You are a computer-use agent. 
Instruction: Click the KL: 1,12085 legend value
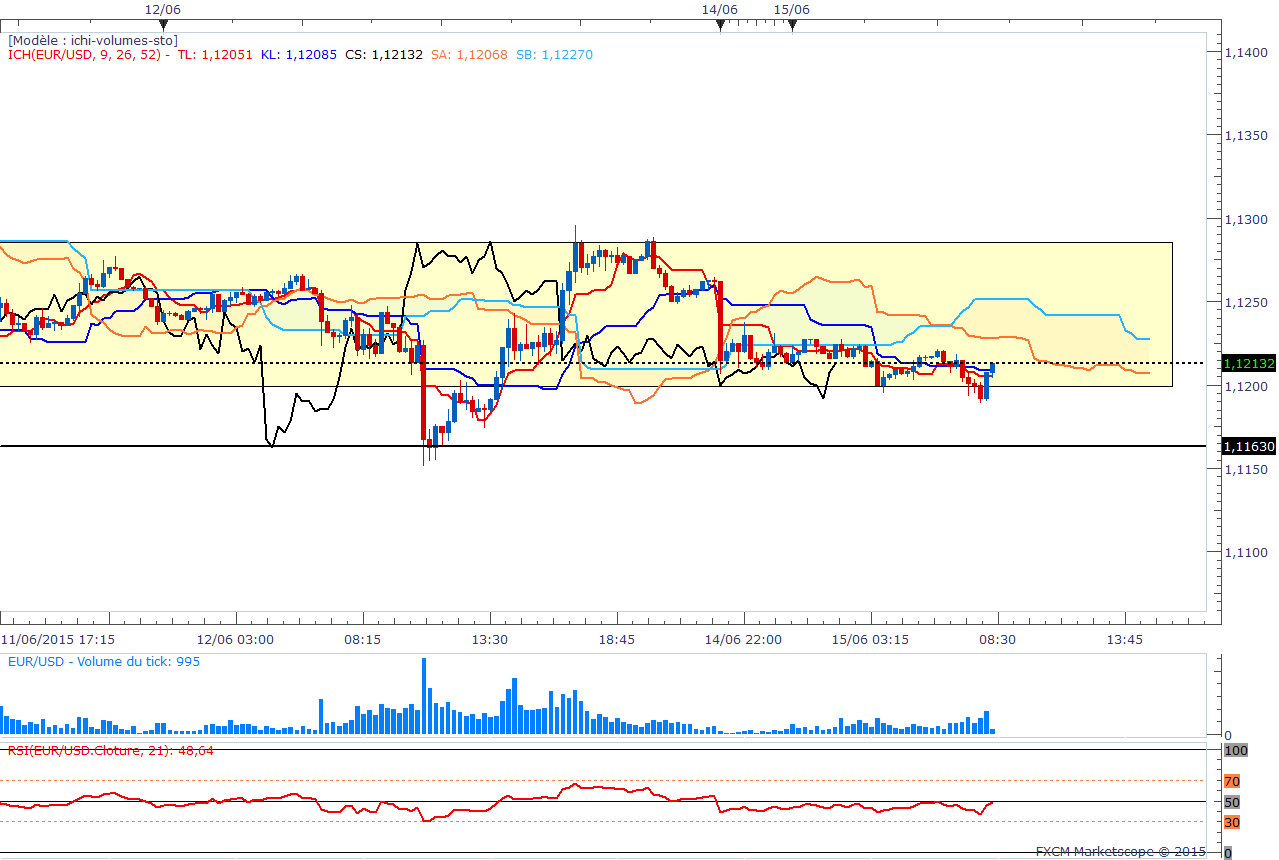click(x=299, y=55)
